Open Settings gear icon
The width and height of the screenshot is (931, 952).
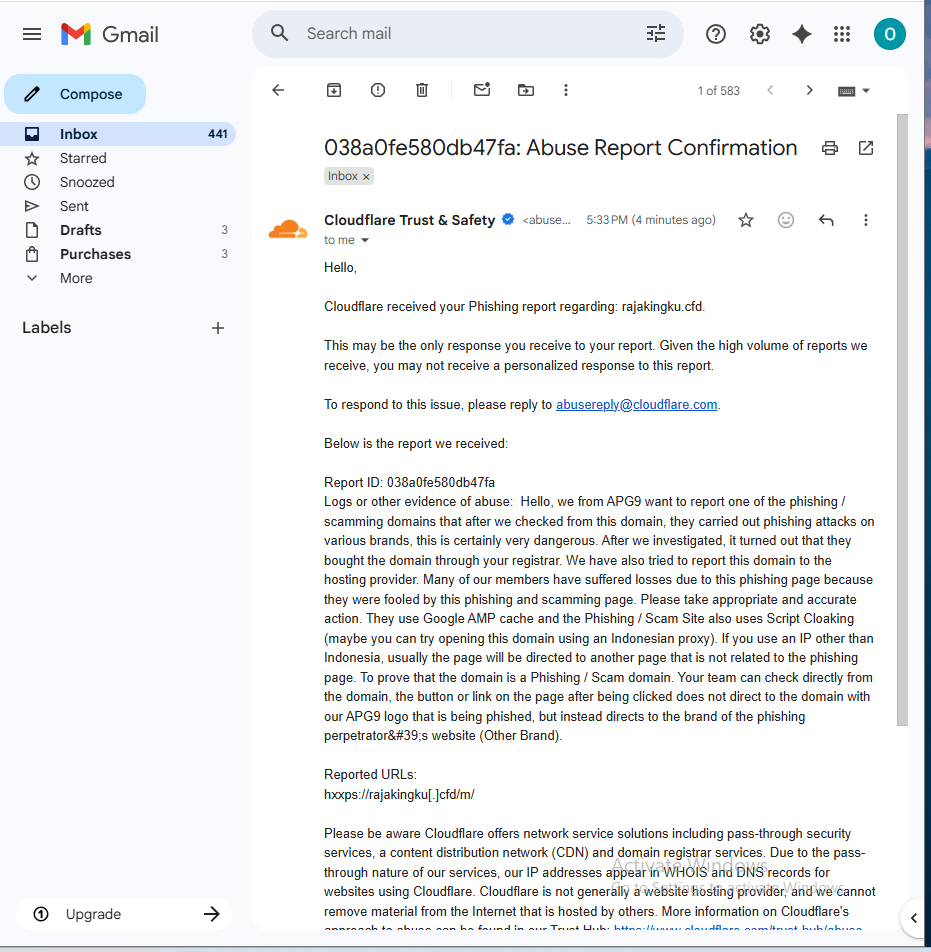760,34
